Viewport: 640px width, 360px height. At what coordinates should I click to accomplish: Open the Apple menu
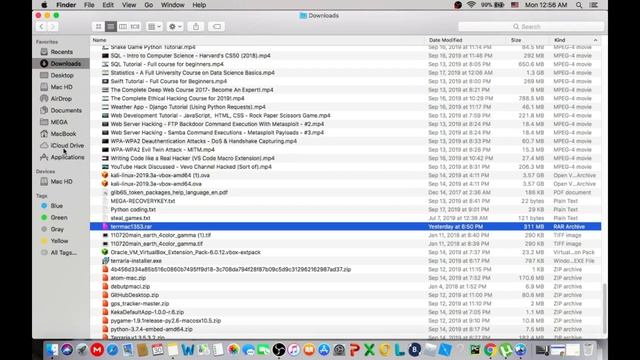(44, 5)
